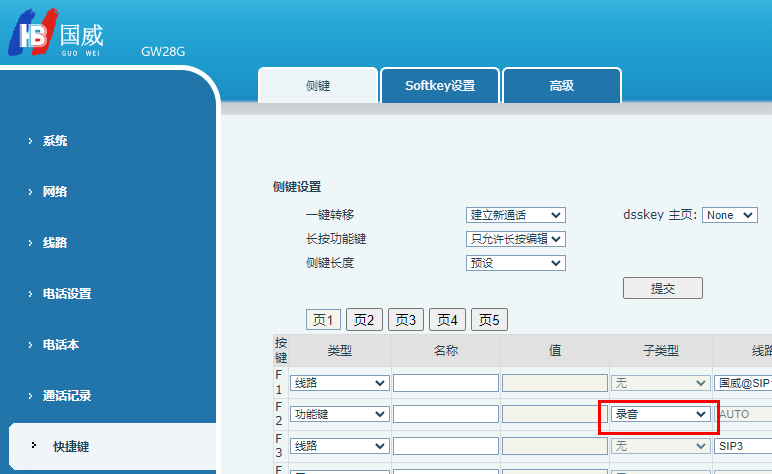This screenshot has height=474, width=772.
Task: Expand the 长按功能键 dropdown
Action: (515, 239)
